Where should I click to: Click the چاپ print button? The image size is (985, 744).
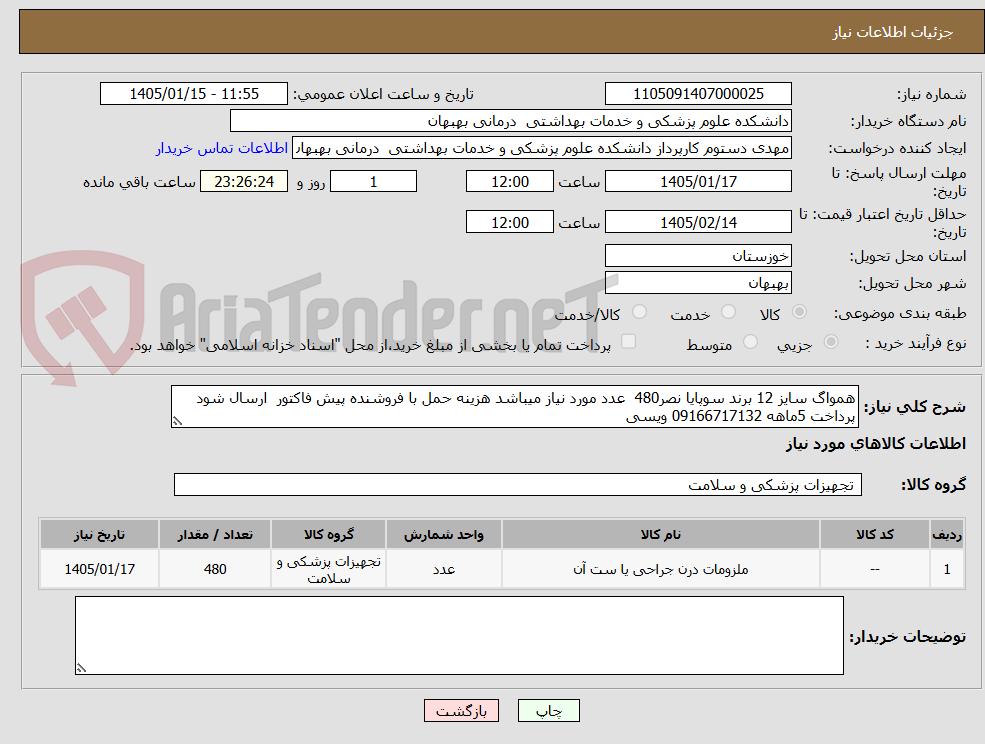coord(548,711)
